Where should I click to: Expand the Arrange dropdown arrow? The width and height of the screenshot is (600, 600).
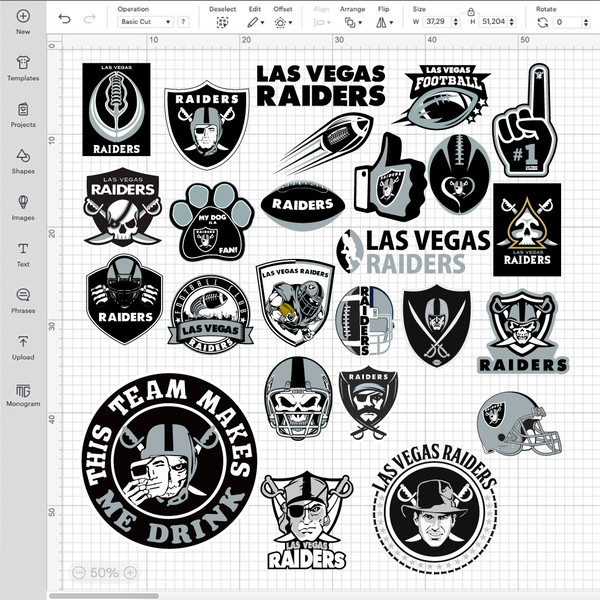click(x=360, y=23)
